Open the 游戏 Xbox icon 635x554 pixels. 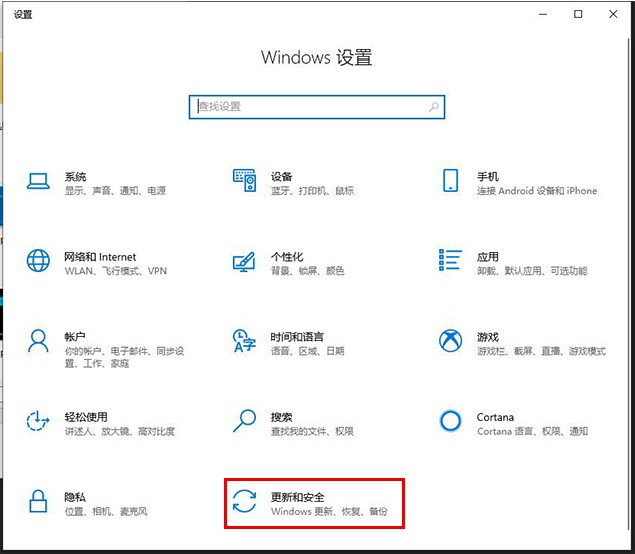point(450,341)
